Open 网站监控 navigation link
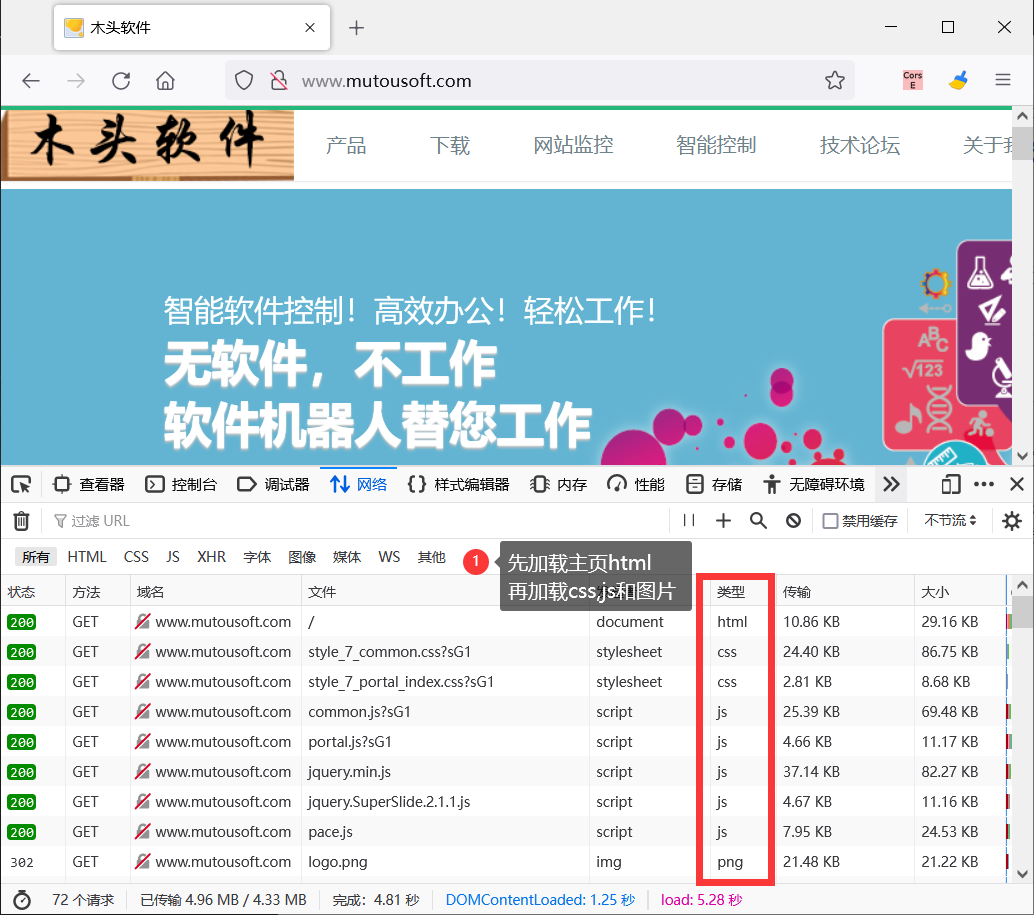The height and width of the screenshot is (915, 1034). tap(574, 145)
